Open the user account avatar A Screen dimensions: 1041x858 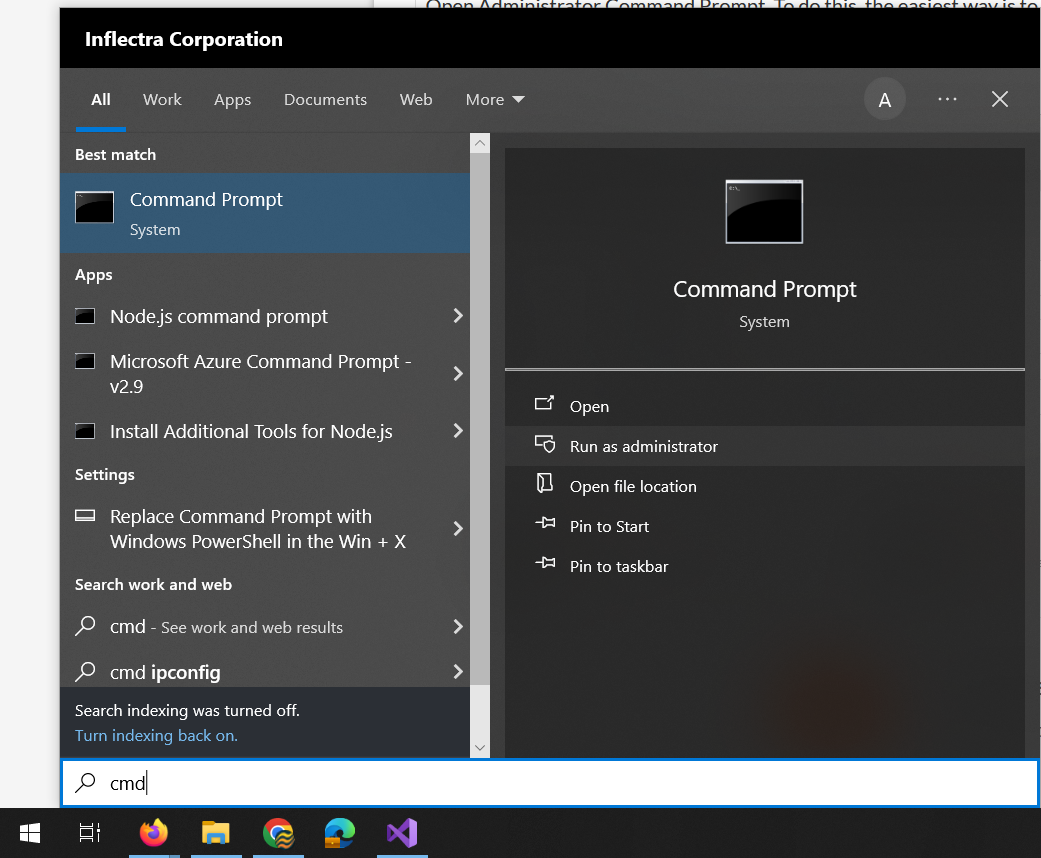pyautogui.click(x=884, y=100)
